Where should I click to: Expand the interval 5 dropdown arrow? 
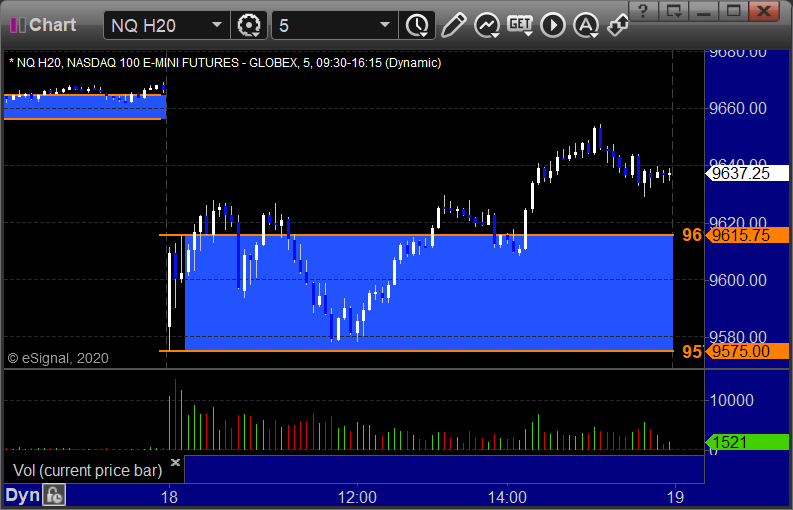[x=384, y=25]
